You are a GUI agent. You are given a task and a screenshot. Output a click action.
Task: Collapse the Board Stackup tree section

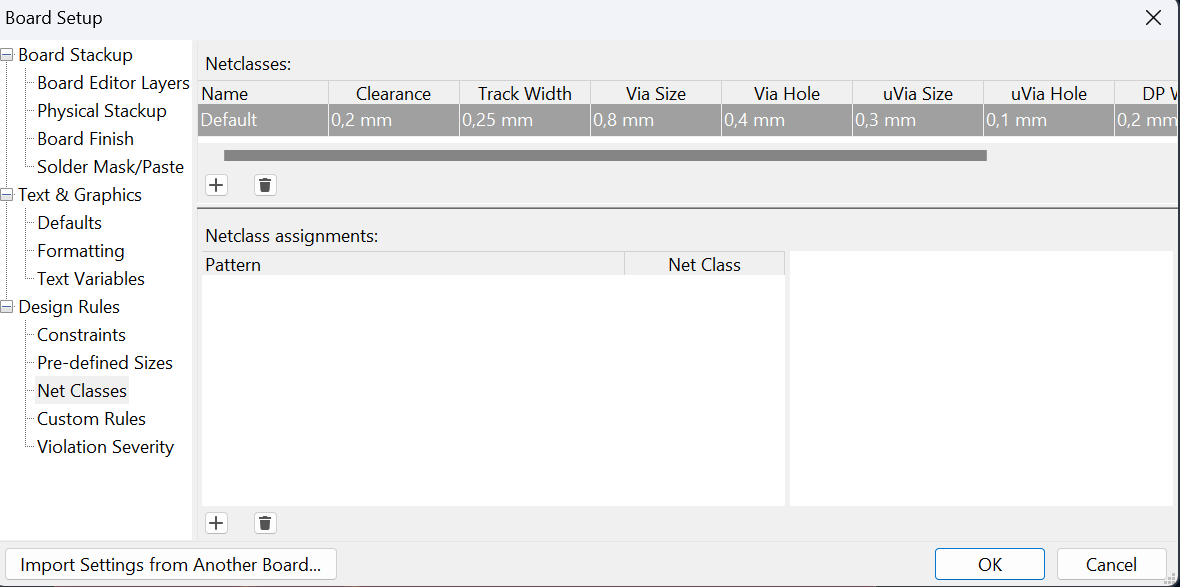[x=7, y=55]
